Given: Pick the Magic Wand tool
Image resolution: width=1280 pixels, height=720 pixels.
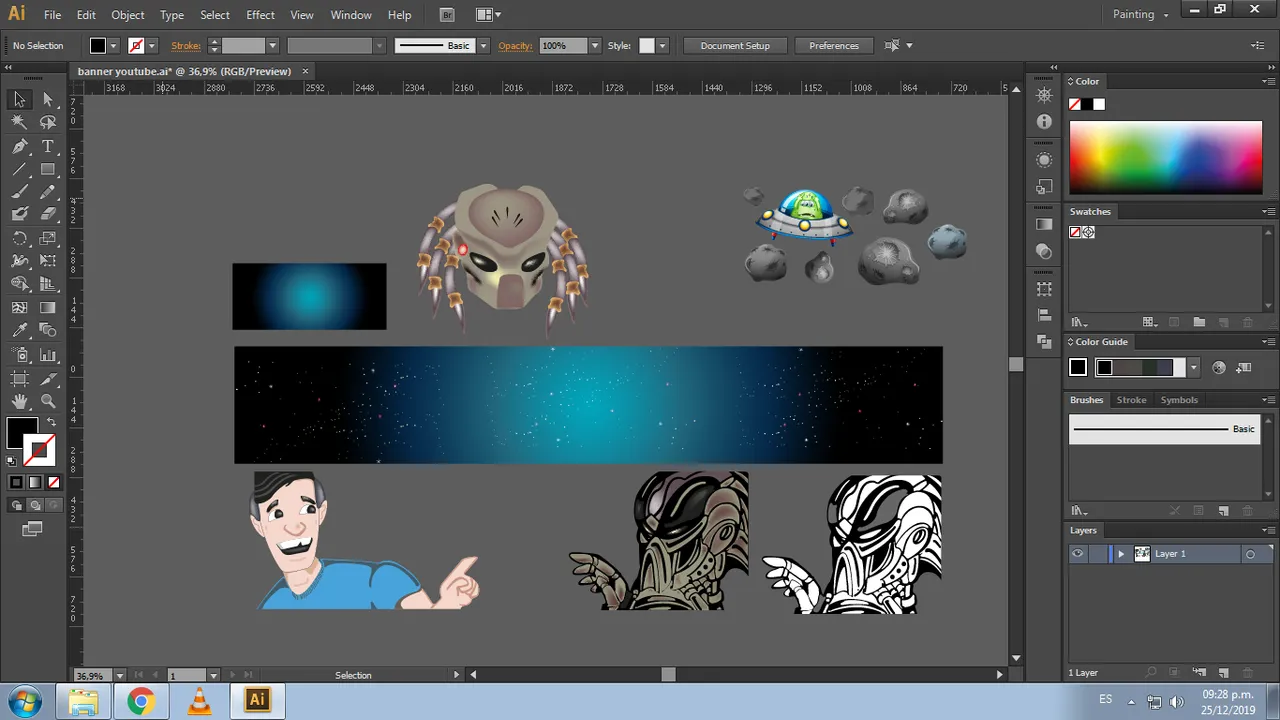Looking at the screenshot, I should (x=19, y=122).
